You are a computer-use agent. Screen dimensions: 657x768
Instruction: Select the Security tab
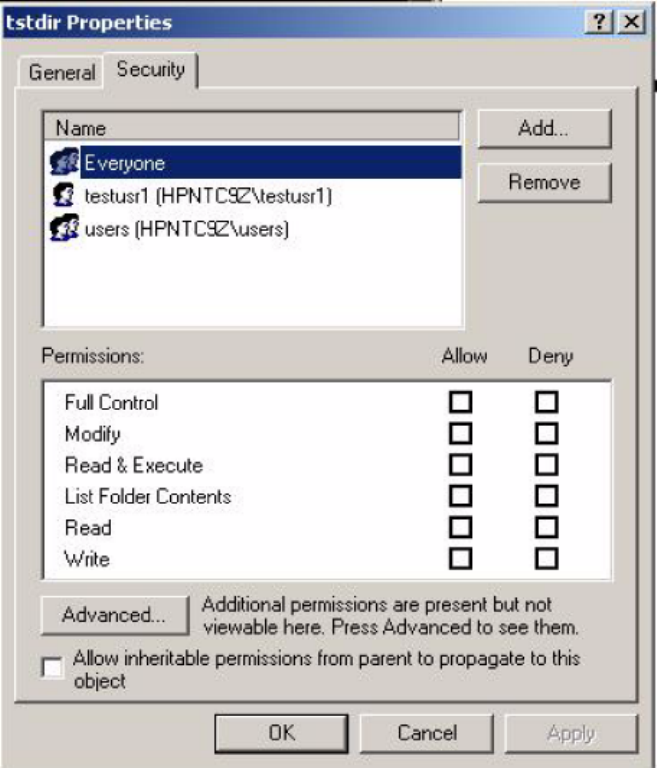tap(151, 70)
